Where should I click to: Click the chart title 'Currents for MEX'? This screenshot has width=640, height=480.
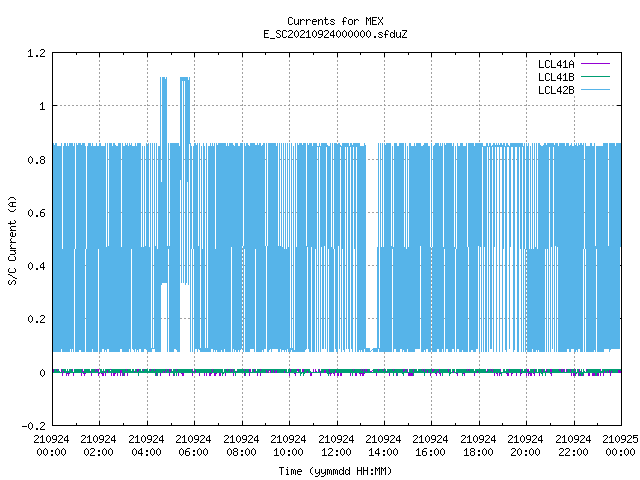[x=335, y=21]
